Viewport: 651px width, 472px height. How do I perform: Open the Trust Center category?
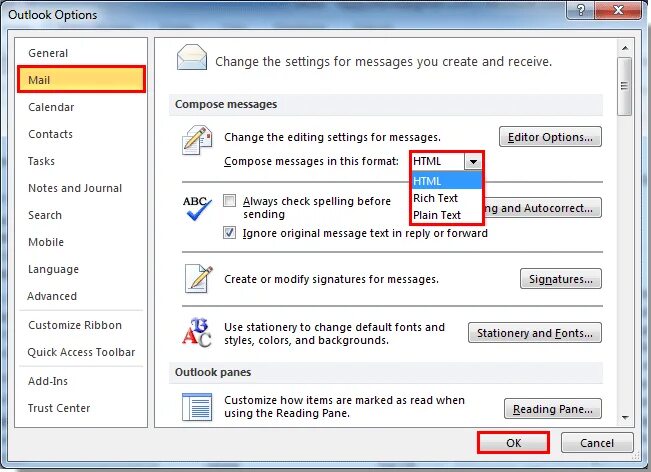pos(81,408)
